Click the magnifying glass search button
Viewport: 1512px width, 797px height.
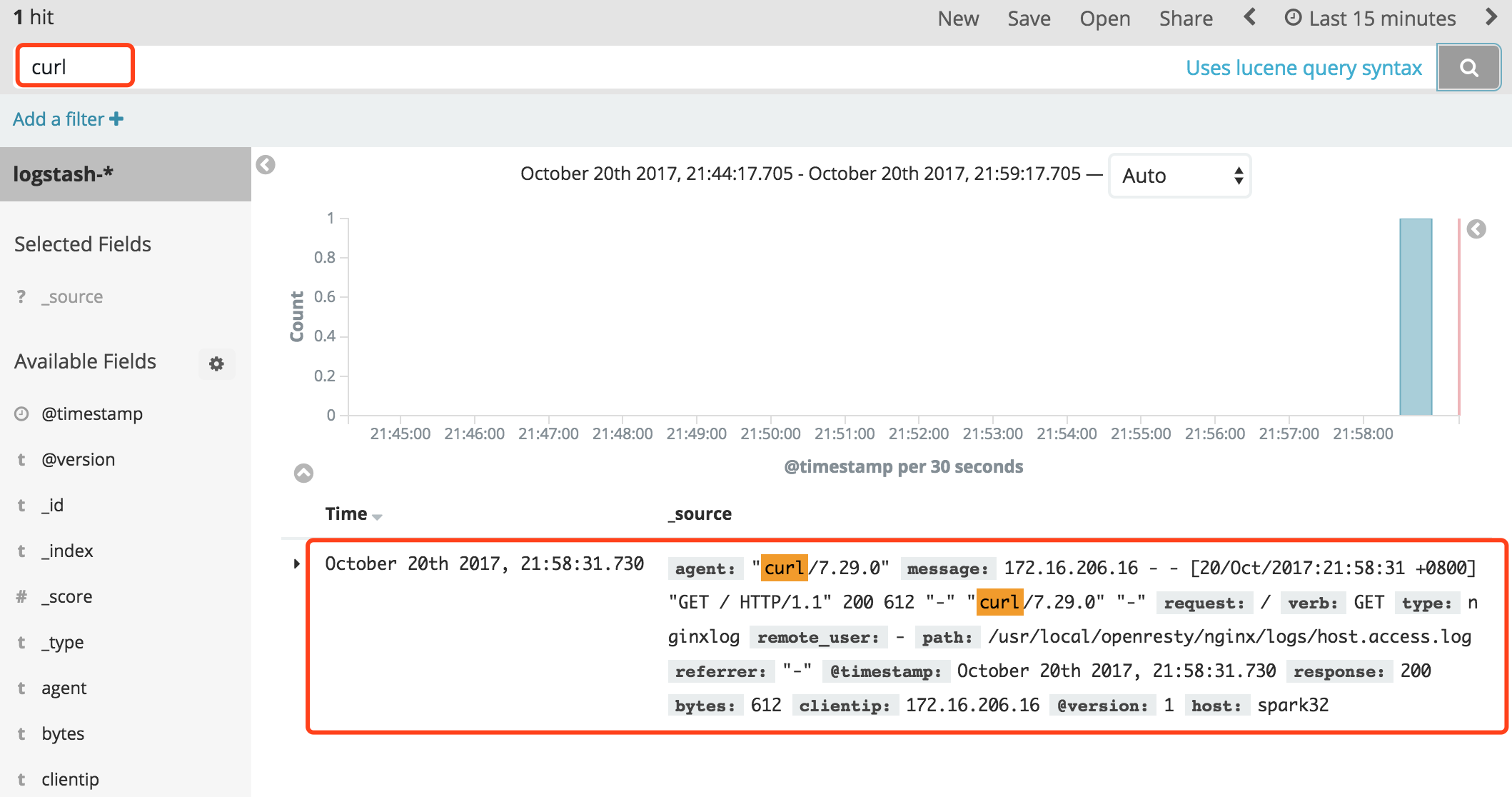pyautogui.click(x=1468, y=68)
